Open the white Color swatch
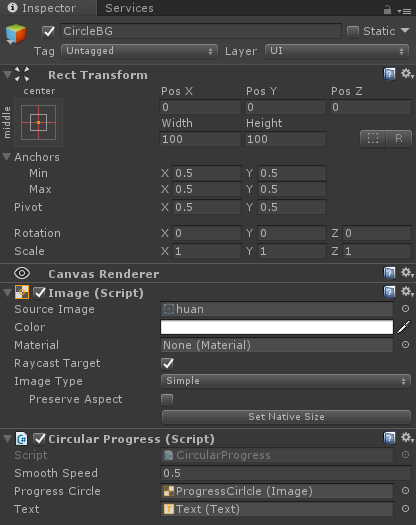The width and height of the screenshot is (416, 525). click(x=277, y=327)
